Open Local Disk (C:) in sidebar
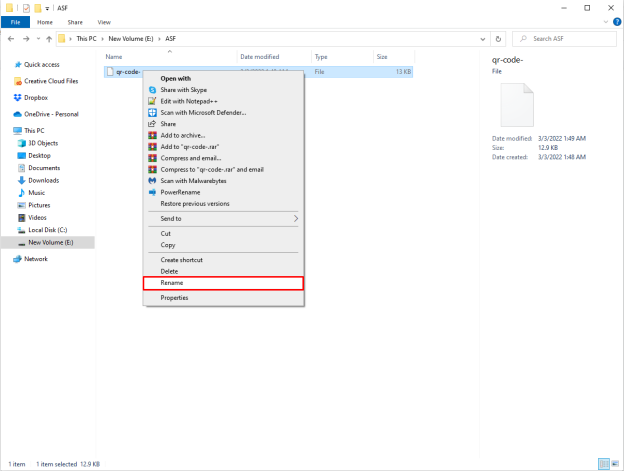The image size is (624, 471). (x=48, y=230)
